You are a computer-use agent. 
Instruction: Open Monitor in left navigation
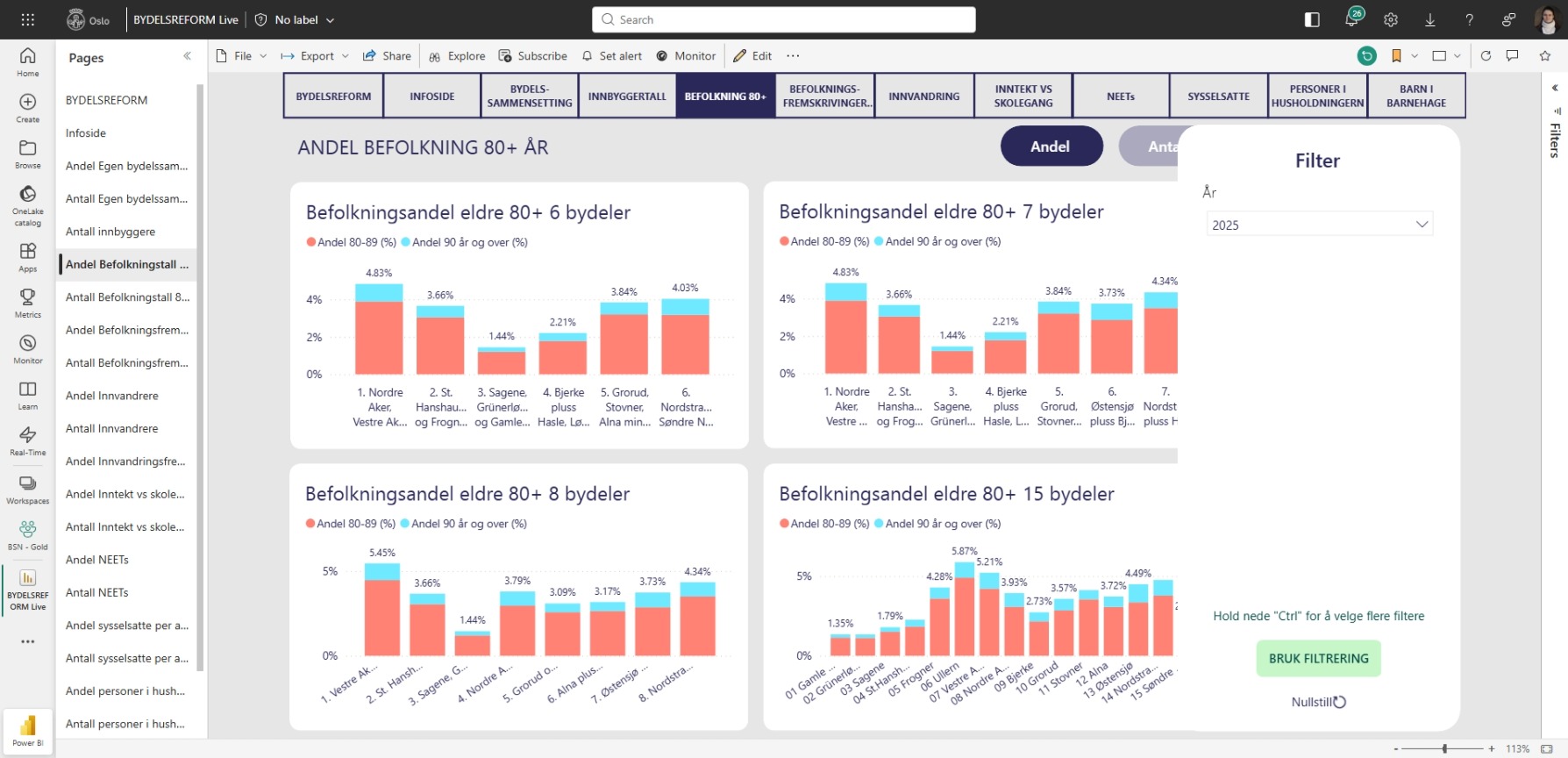click(28, 349)
